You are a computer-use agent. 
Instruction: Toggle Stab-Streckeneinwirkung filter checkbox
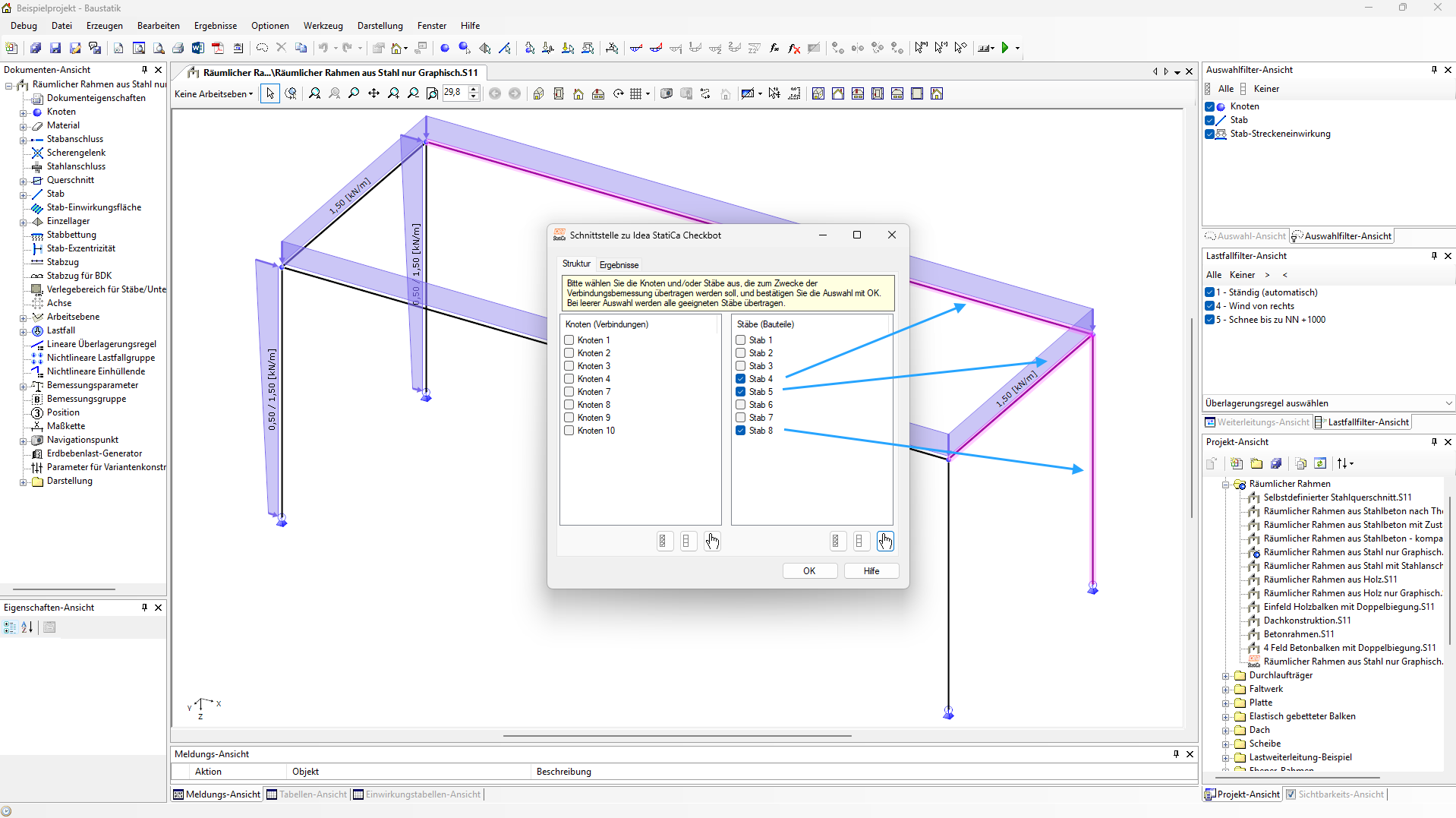1209,134
